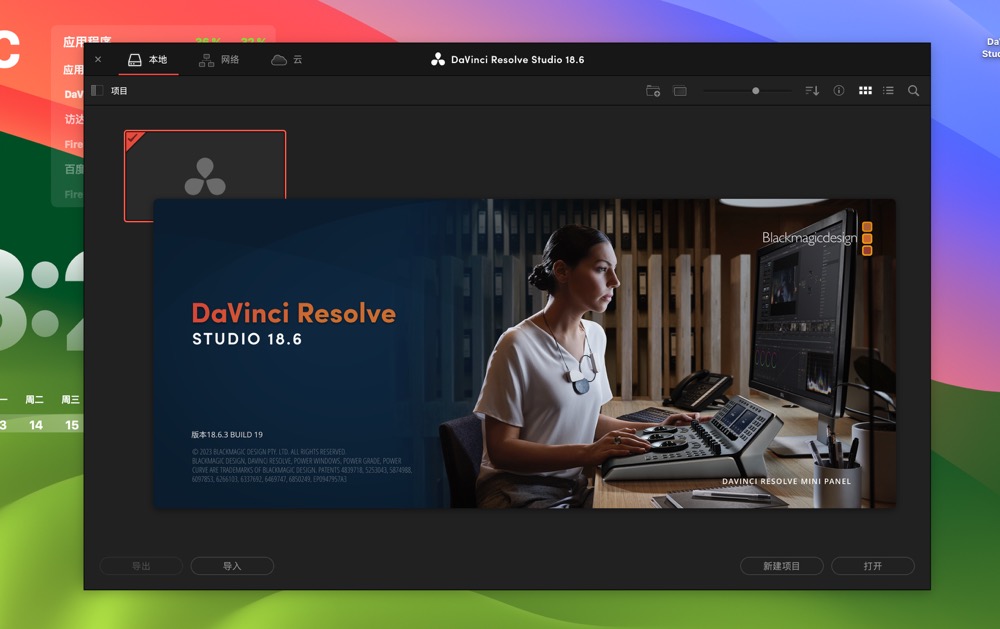Switch to grid view of projects
1000x629 pixels.
point(865,90)
